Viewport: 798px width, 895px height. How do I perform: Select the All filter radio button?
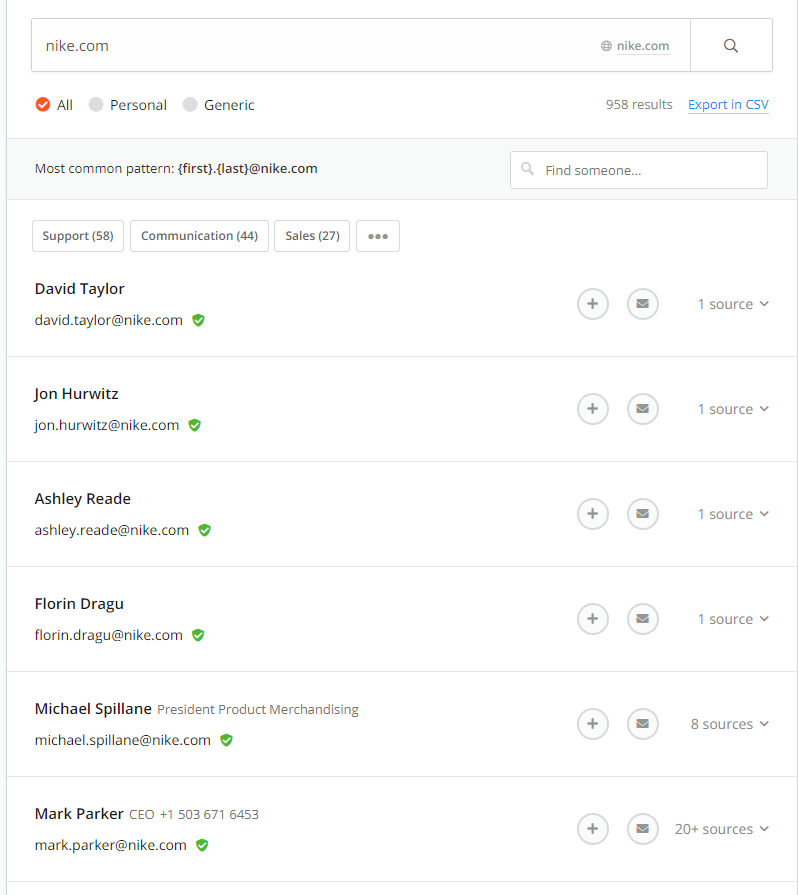pyautogui.click(x=43, y=105)
